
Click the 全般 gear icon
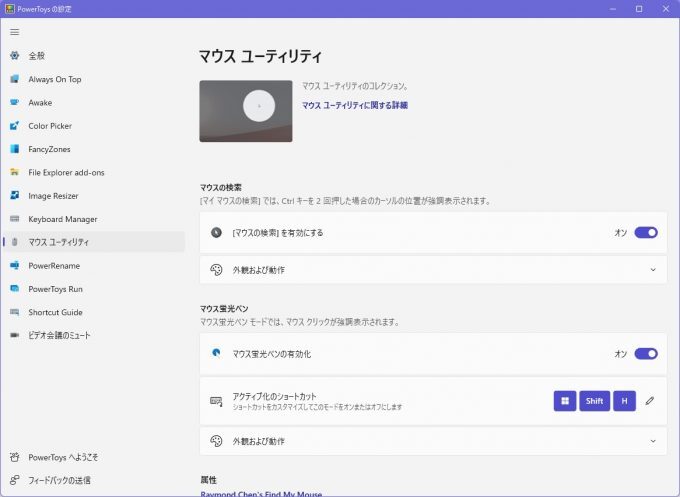click(15, 56)
